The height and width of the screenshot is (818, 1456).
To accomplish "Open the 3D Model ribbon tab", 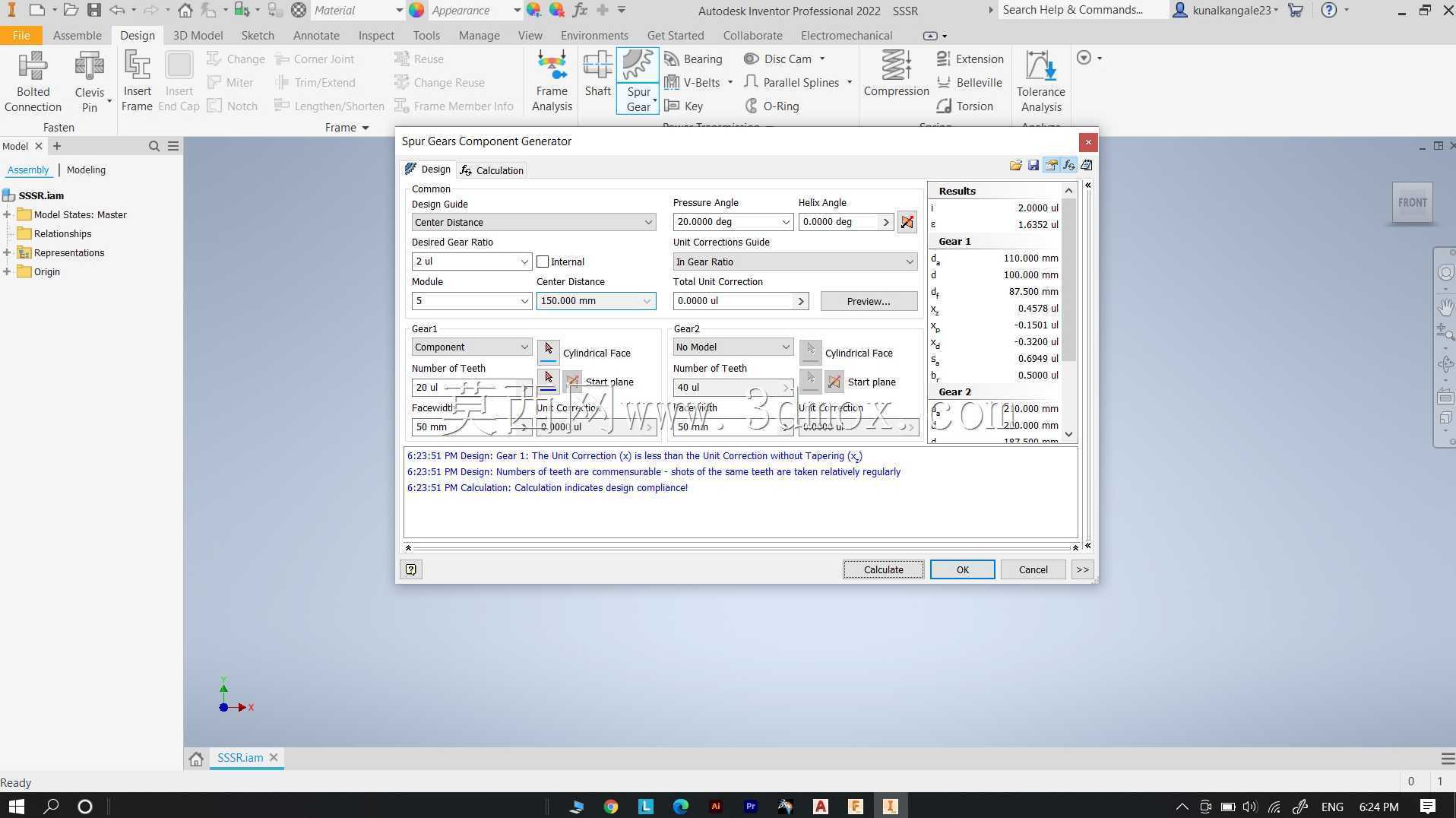I will (198, 36).
